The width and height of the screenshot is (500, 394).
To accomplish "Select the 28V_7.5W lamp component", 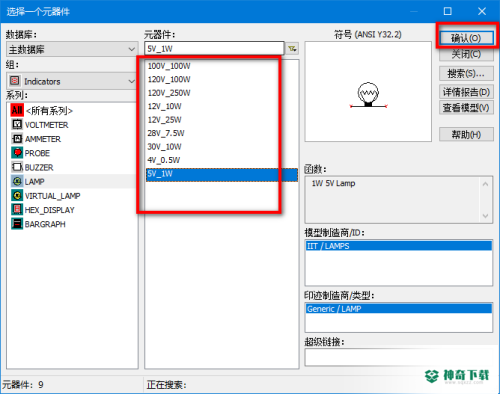I will pyautogui.click(x=166, y=133).
